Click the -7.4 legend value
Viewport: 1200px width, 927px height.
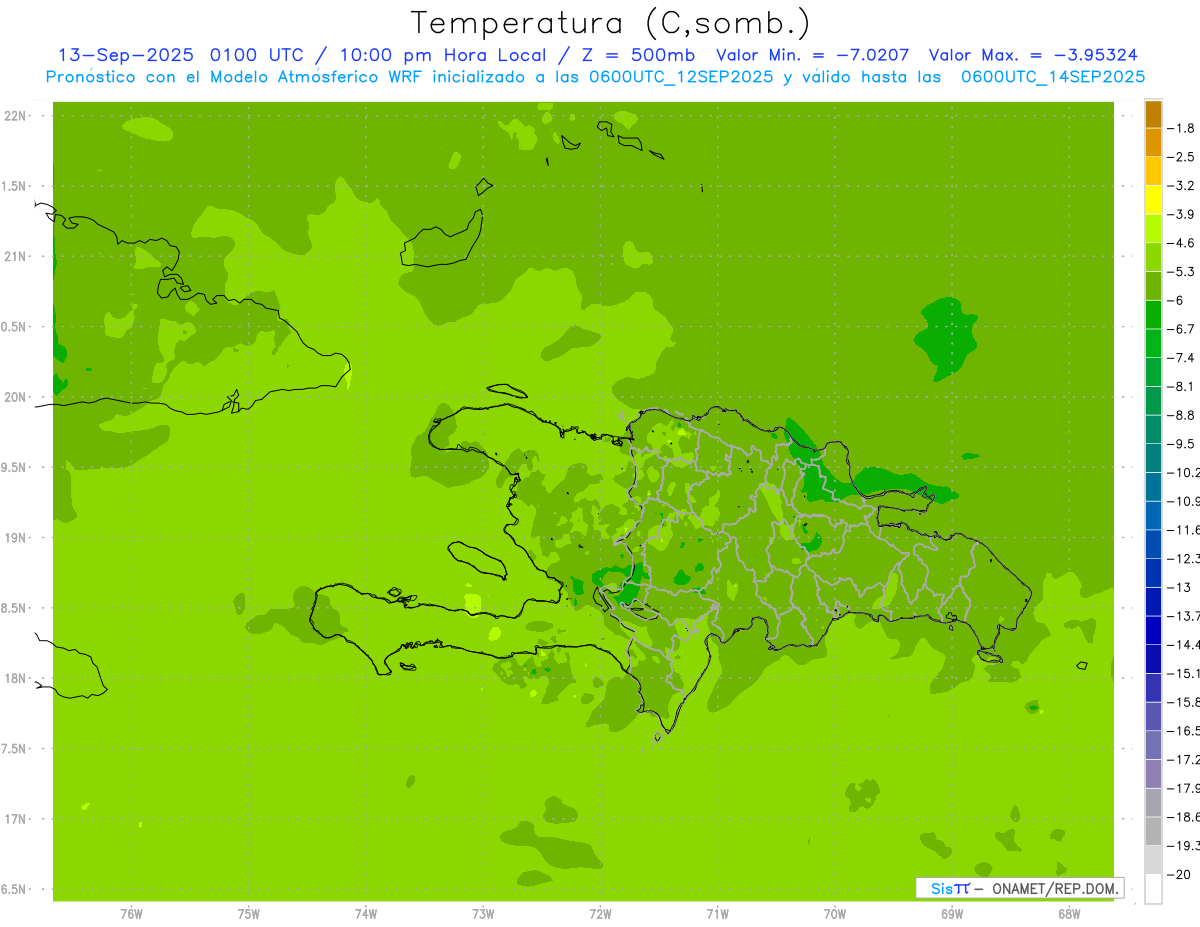click(x=1182, y=357)
